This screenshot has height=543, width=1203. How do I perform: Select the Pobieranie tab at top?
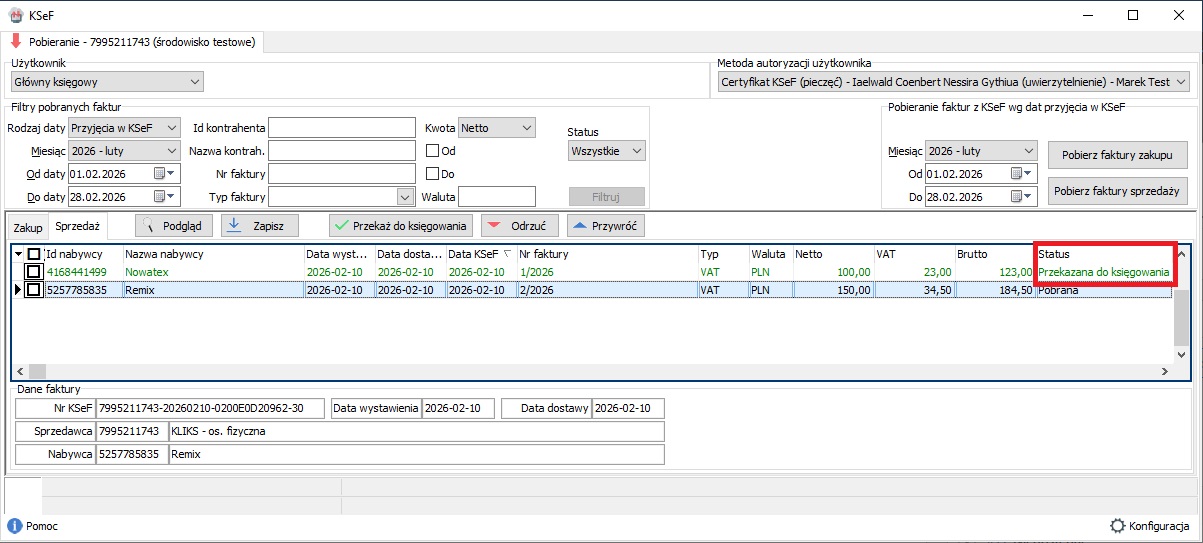tap(133, 42)
